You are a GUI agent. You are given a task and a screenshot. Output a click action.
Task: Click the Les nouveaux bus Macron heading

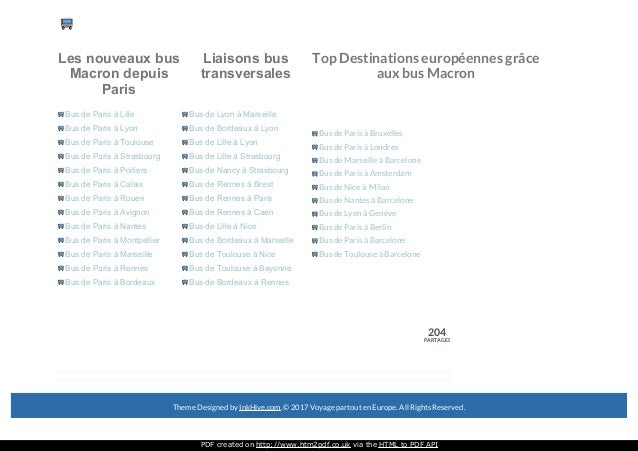pos(119,73)
